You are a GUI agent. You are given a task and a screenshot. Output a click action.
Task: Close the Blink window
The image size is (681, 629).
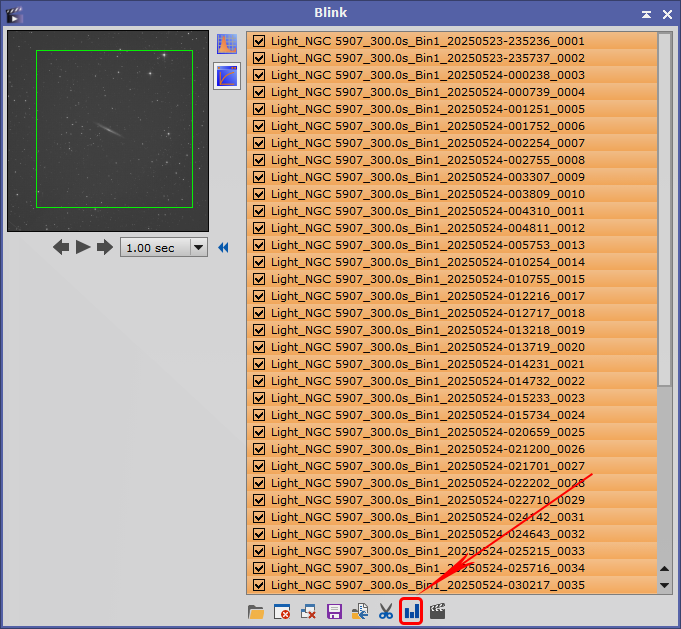tap(668, 15)
